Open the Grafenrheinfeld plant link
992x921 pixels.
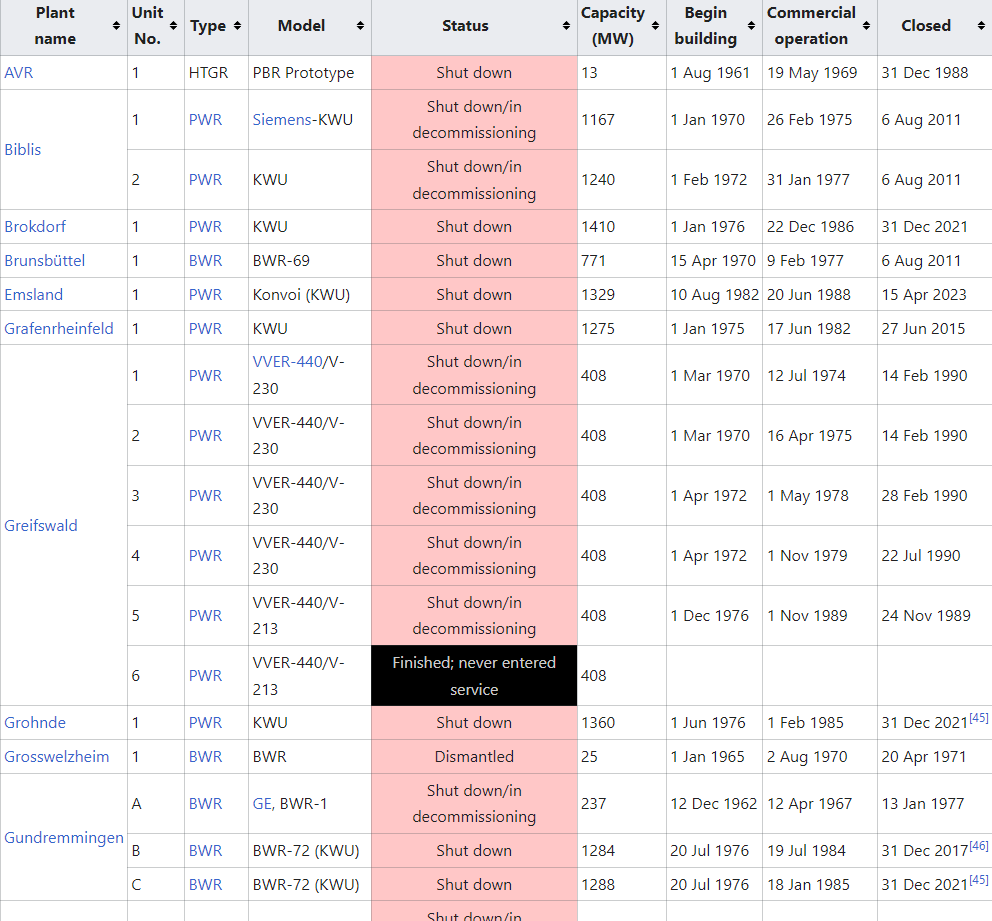[x=59, y=329]
